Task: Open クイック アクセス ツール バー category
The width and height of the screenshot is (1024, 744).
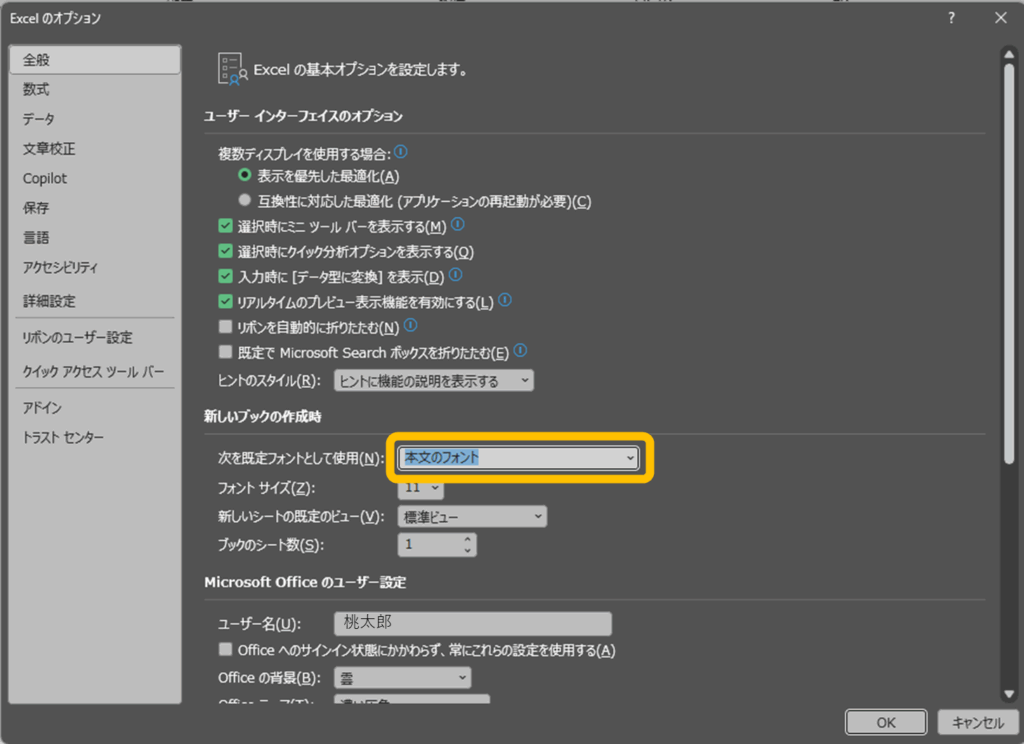Action: 95,371
